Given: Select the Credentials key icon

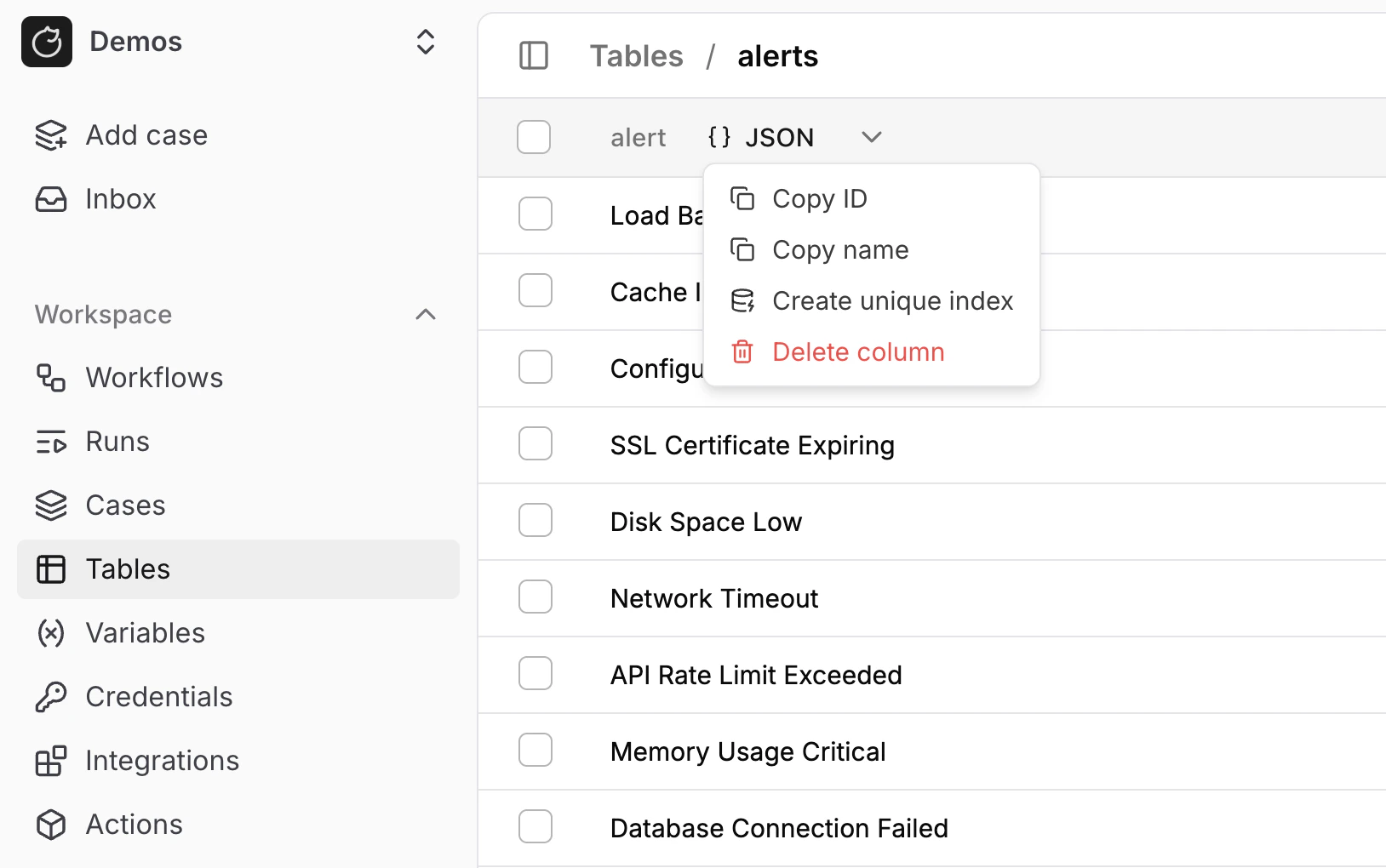Looking at the screenshot, I should [x=50, y=696].
